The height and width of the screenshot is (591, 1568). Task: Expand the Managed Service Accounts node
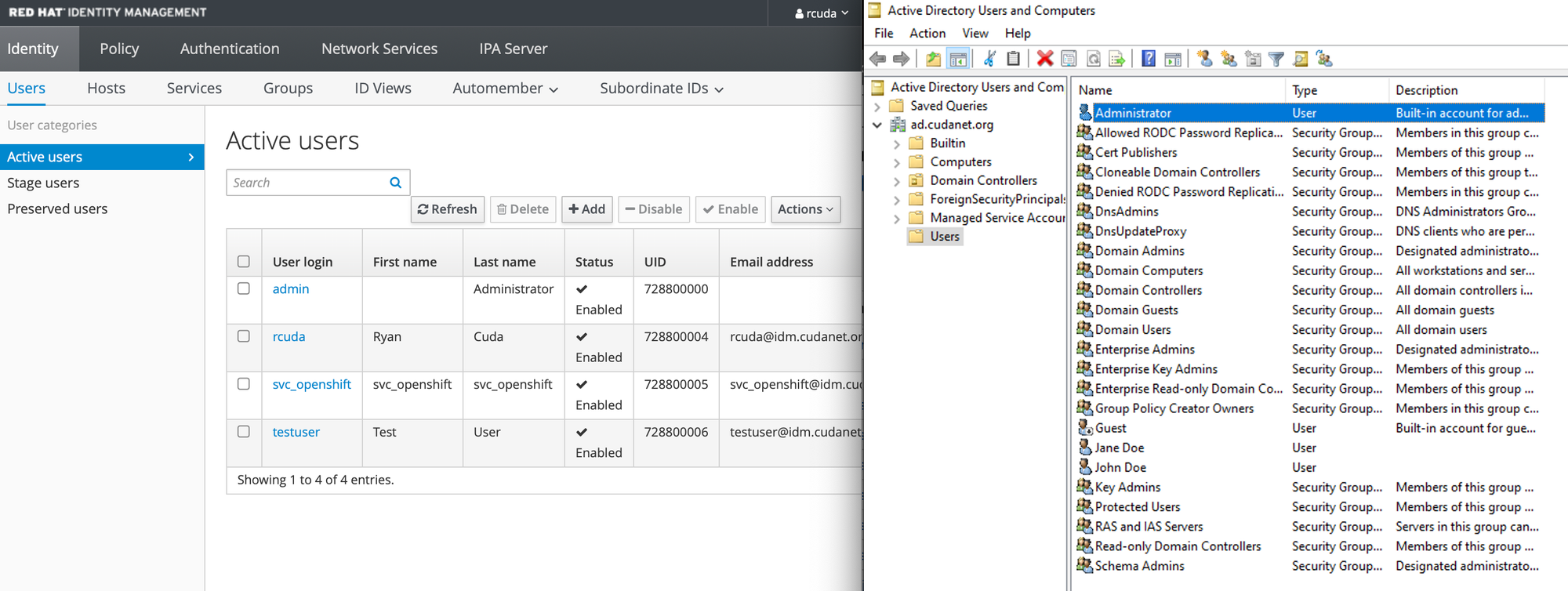(x=897, y=219)
